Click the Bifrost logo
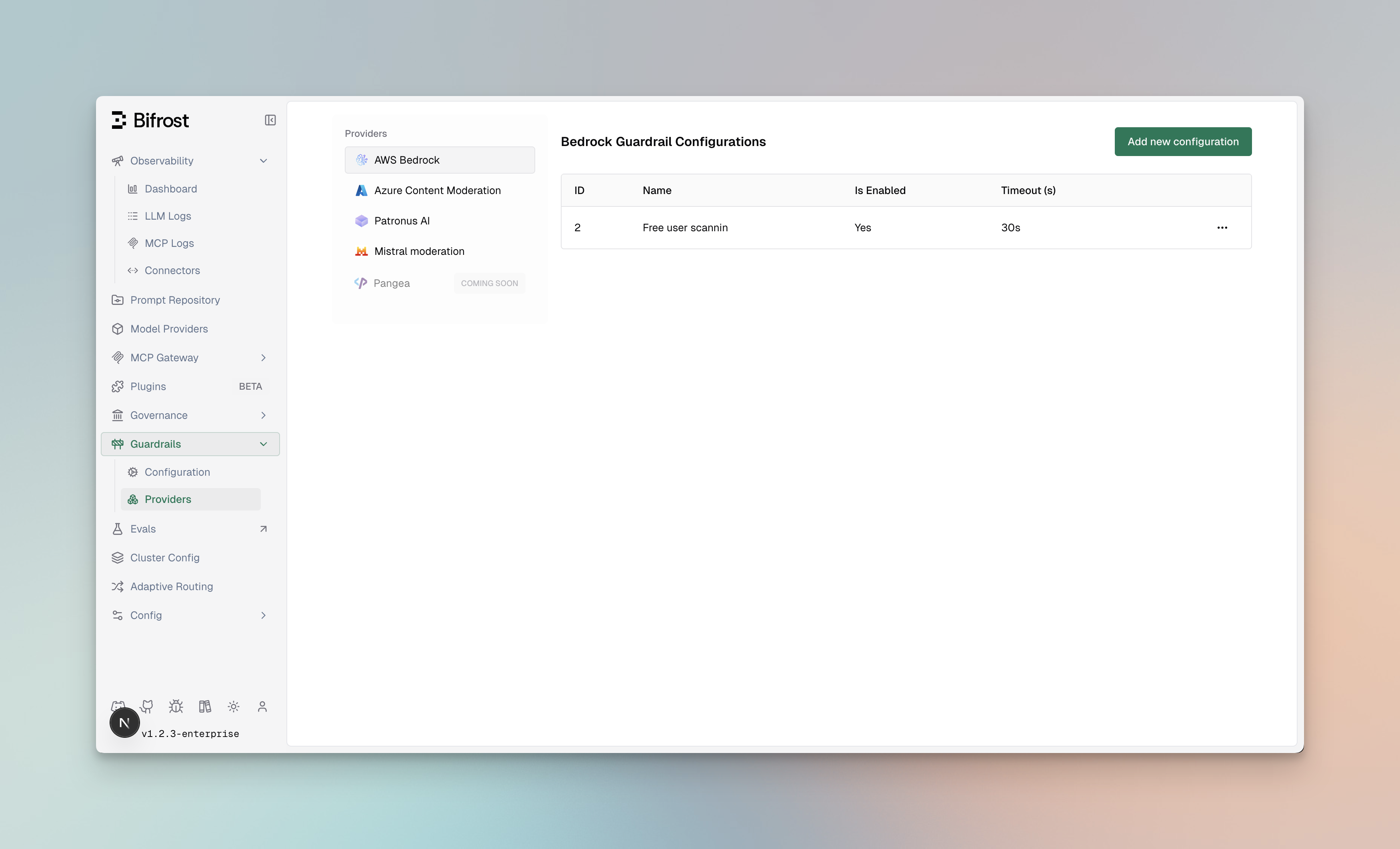Image resolution: width=1400 pixels, height=849 pixels. 150,120
